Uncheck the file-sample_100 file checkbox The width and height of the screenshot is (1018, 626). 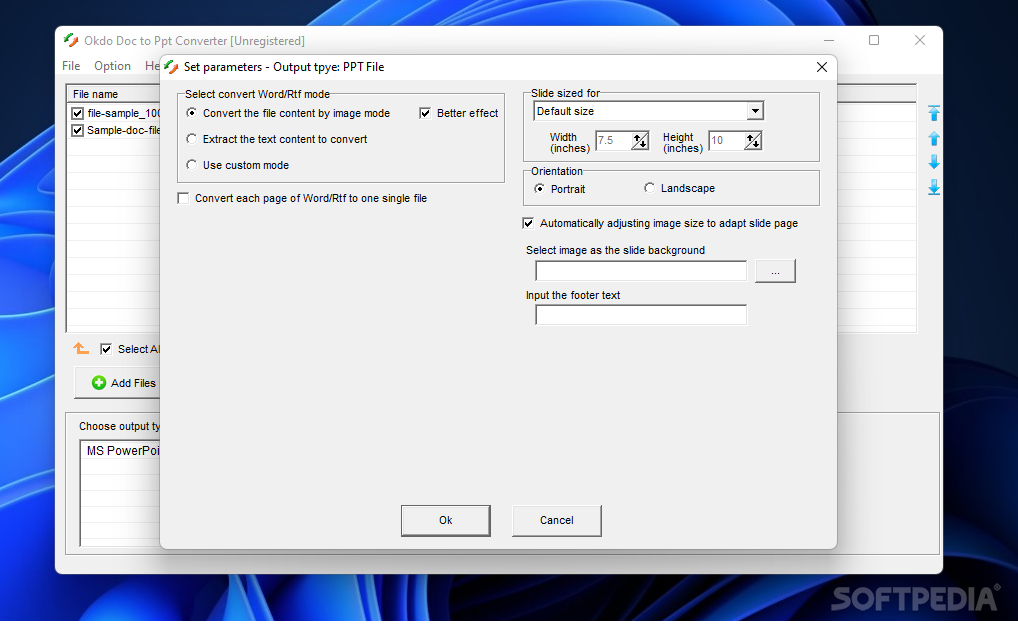tap(77, 113)
